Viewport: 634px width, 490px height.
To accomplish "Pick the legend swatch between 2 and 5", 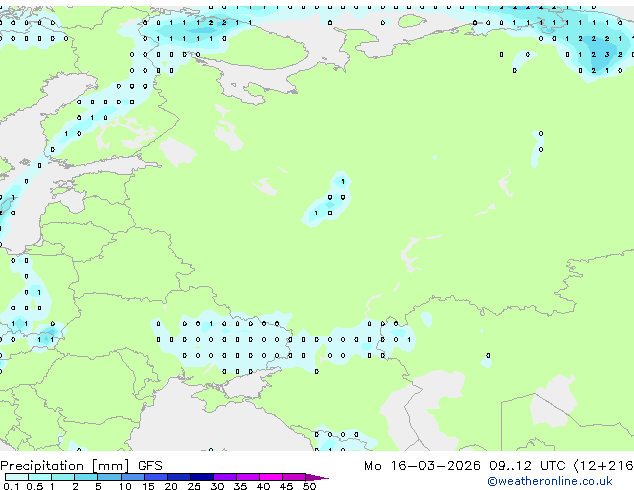I will (86, 477).
